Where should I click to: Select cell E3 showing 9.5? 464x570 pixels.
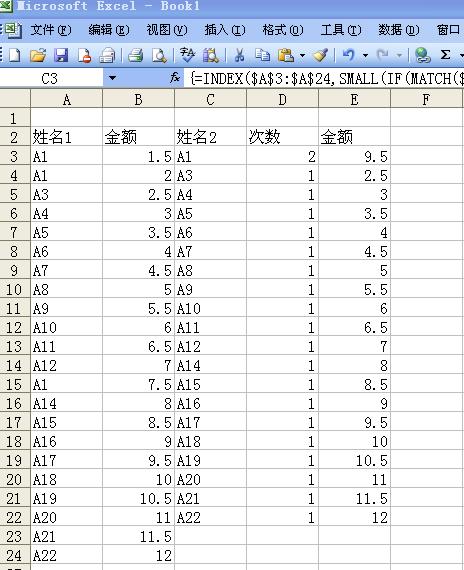click(355, 156)
